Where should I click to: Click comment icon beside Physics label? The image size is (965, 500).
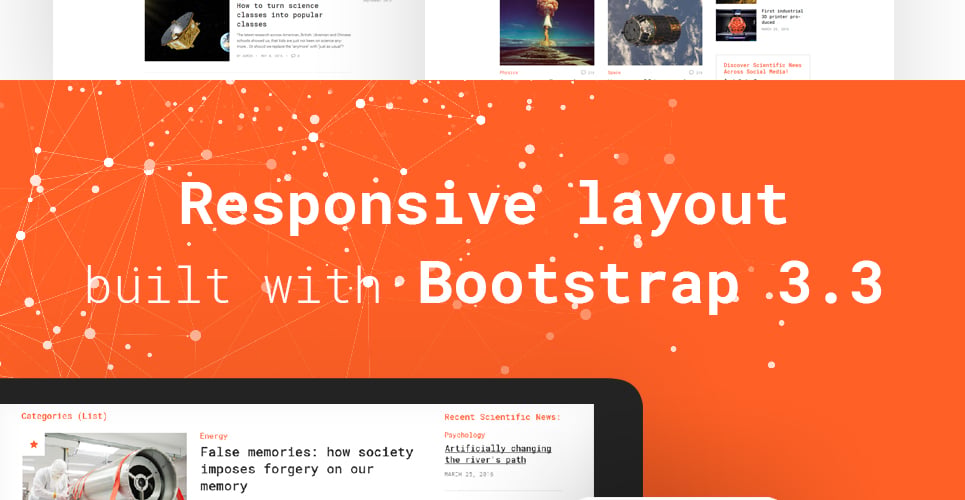(584, 73)
